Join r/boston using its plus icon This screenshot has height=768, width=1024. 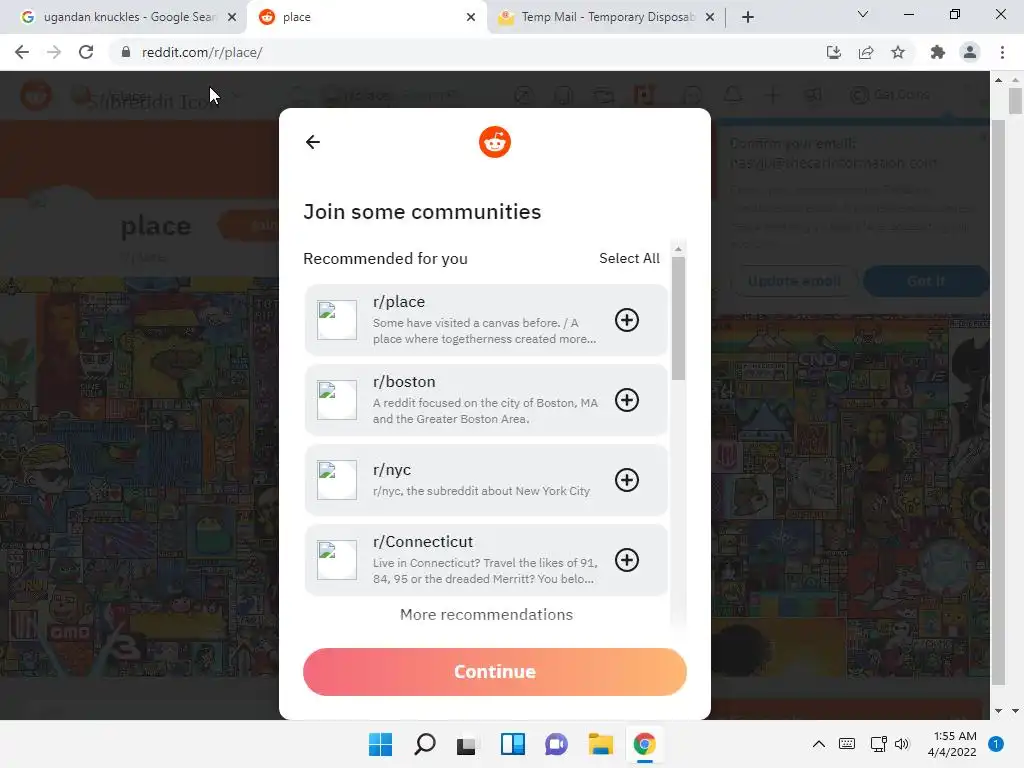tap(626, 400)
